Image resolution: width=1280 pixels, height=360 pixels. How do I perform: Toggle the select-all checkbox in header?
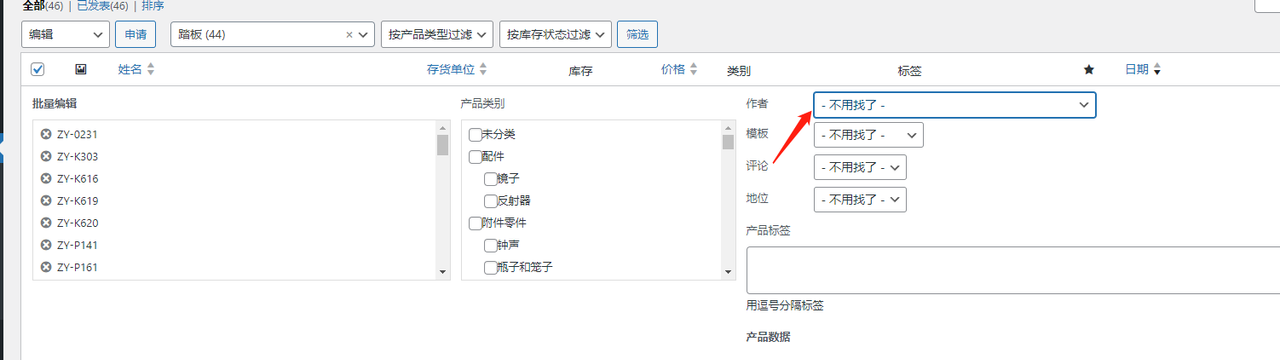coord(37,69)
